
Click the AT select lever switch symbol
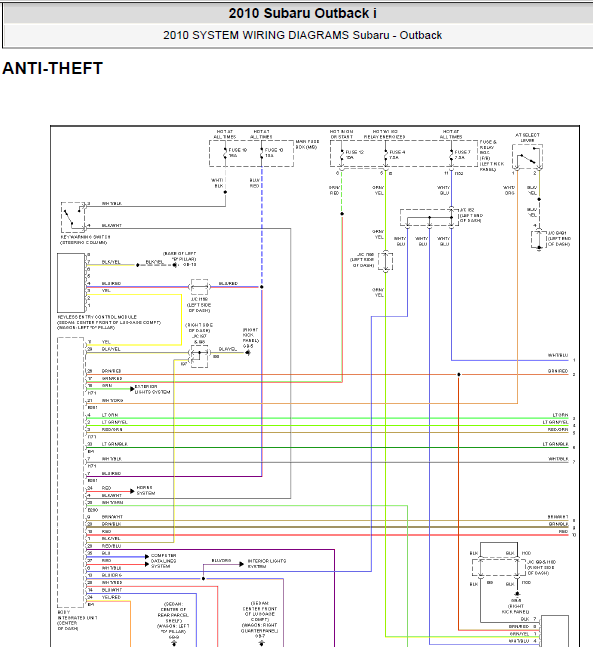527,157
